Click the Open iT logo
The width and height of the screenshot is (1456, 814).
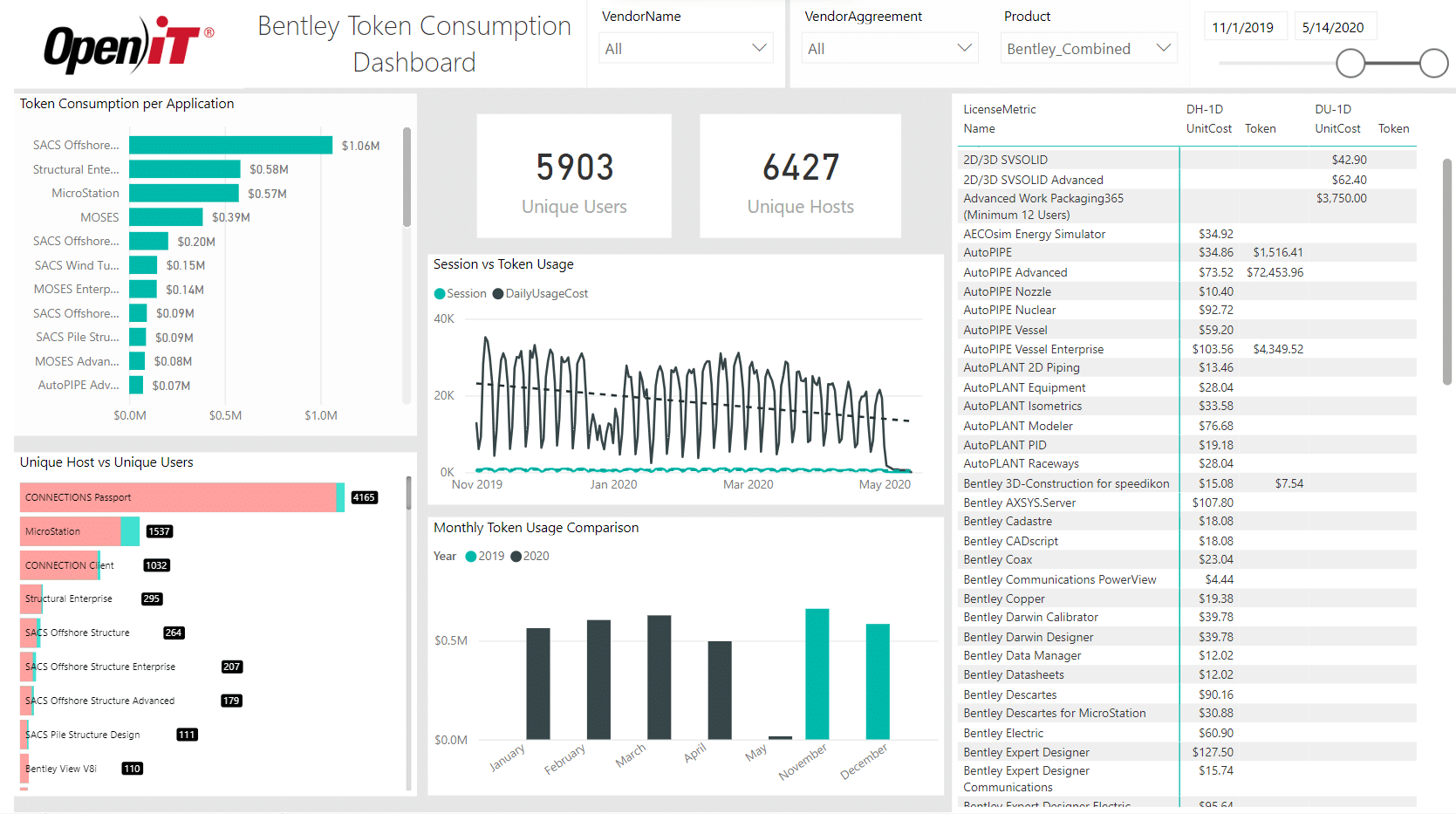(x=128, y=46)
